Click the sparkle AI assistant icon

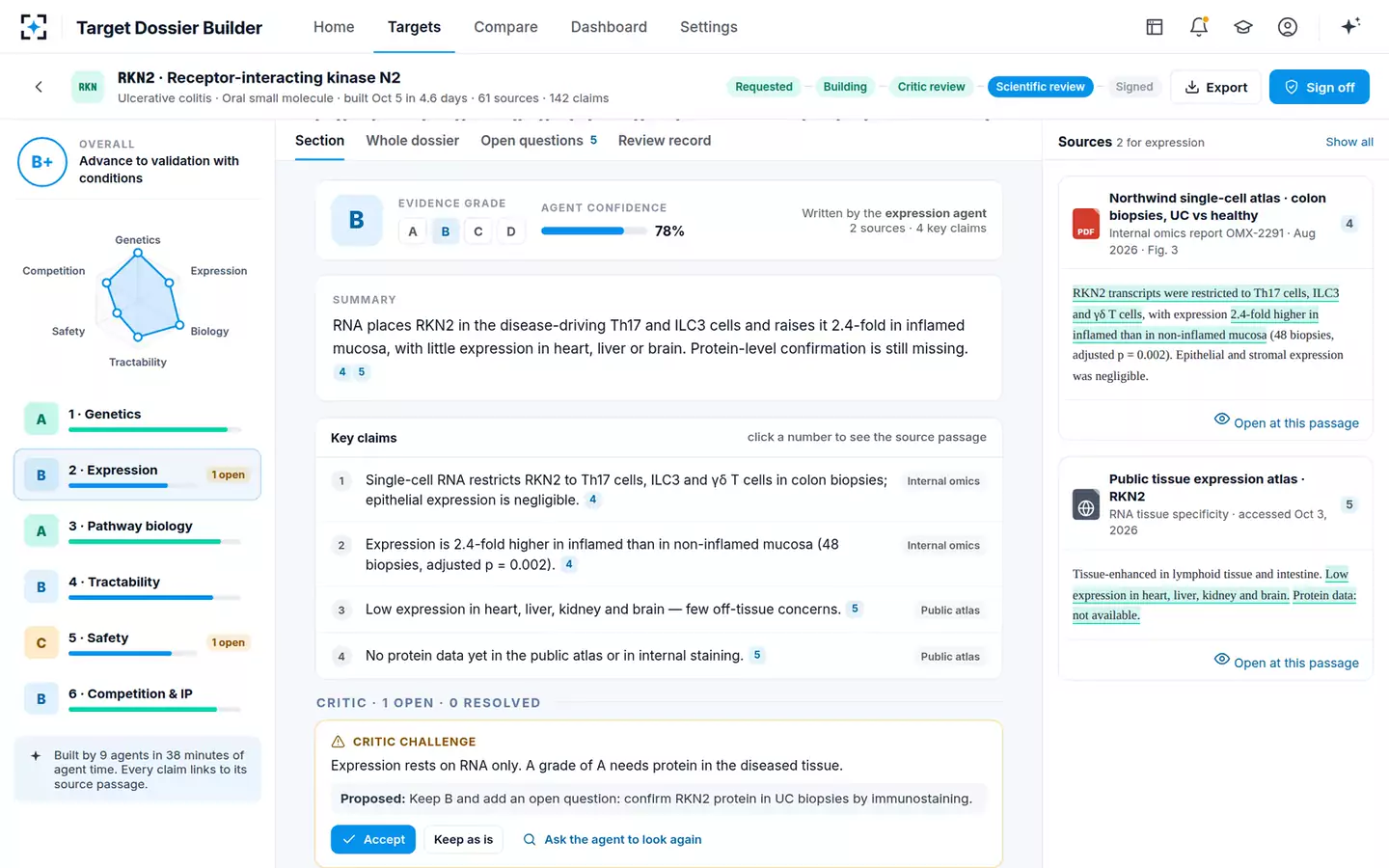pos(1350,26)
